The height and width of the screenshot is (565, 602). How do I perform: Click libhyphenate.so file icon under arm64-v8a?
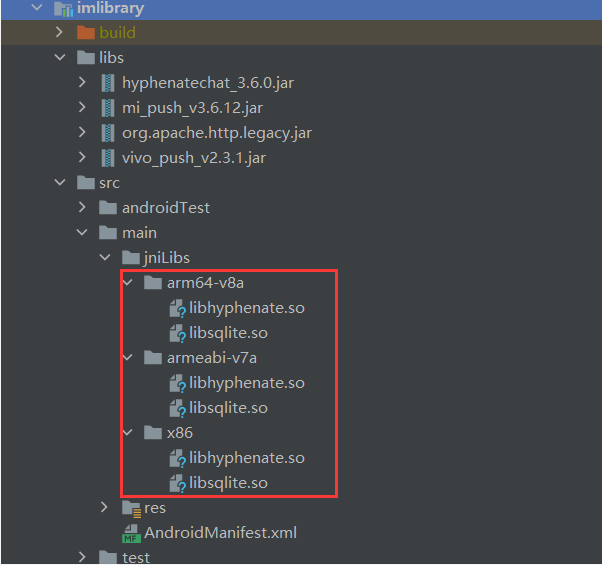[x=178, y=309]
